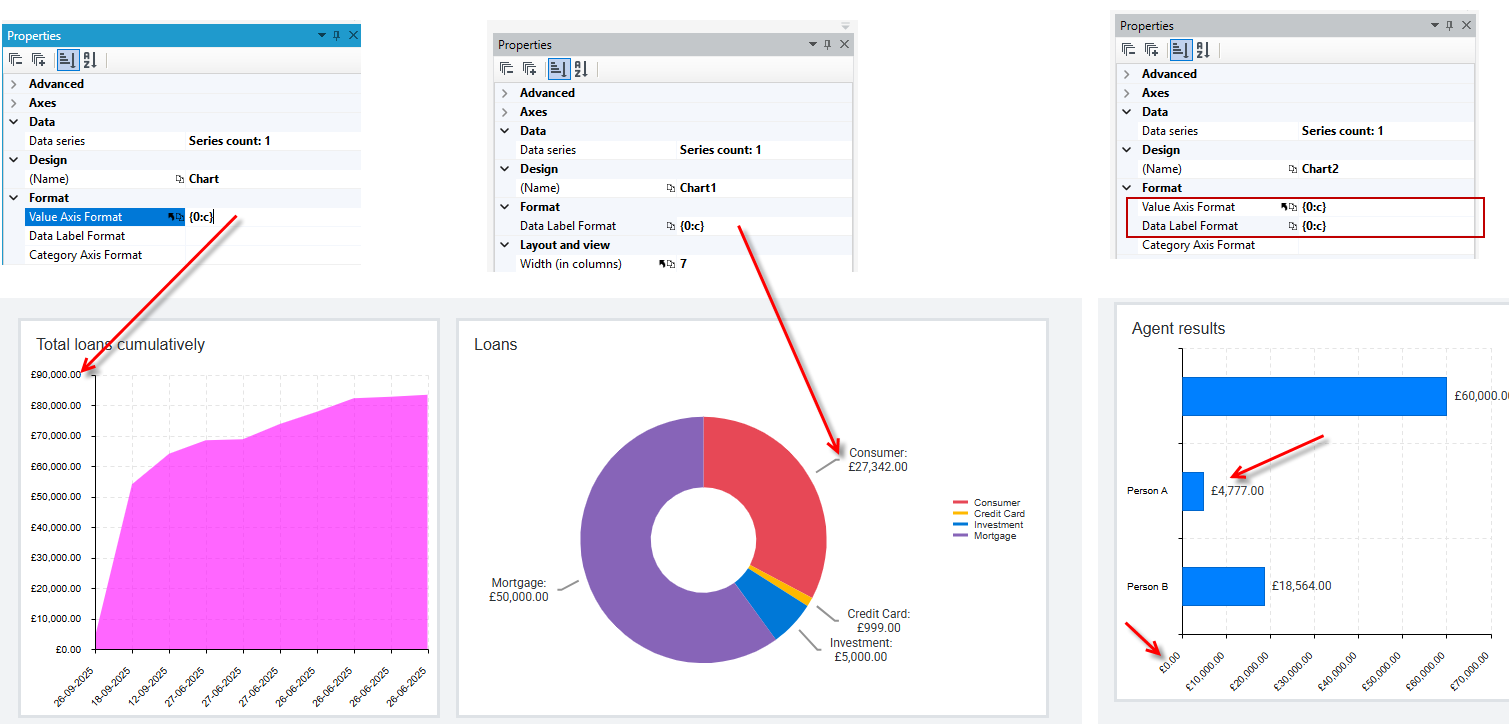Sort alphabetically in the left Properties panel

89,60
